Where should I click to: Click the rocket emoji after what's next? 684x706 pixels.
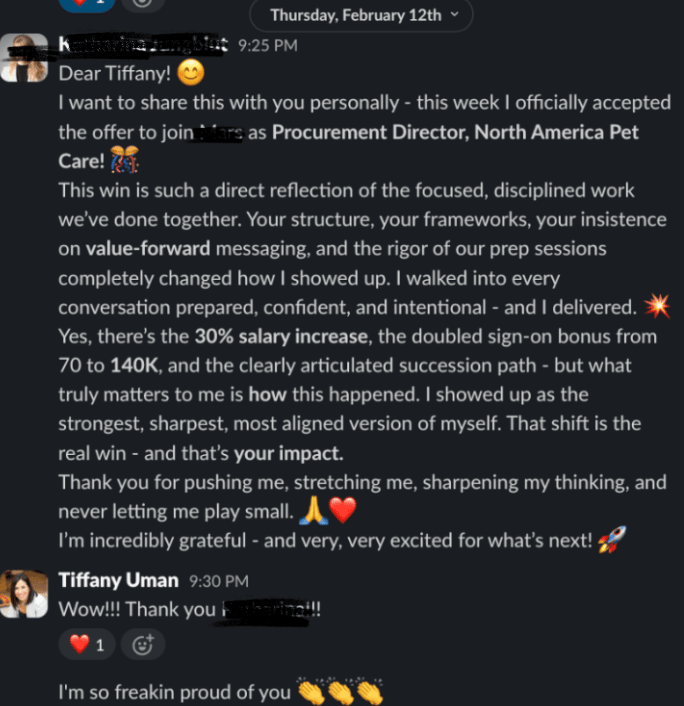pyautogui.click(x=609, y=542)
